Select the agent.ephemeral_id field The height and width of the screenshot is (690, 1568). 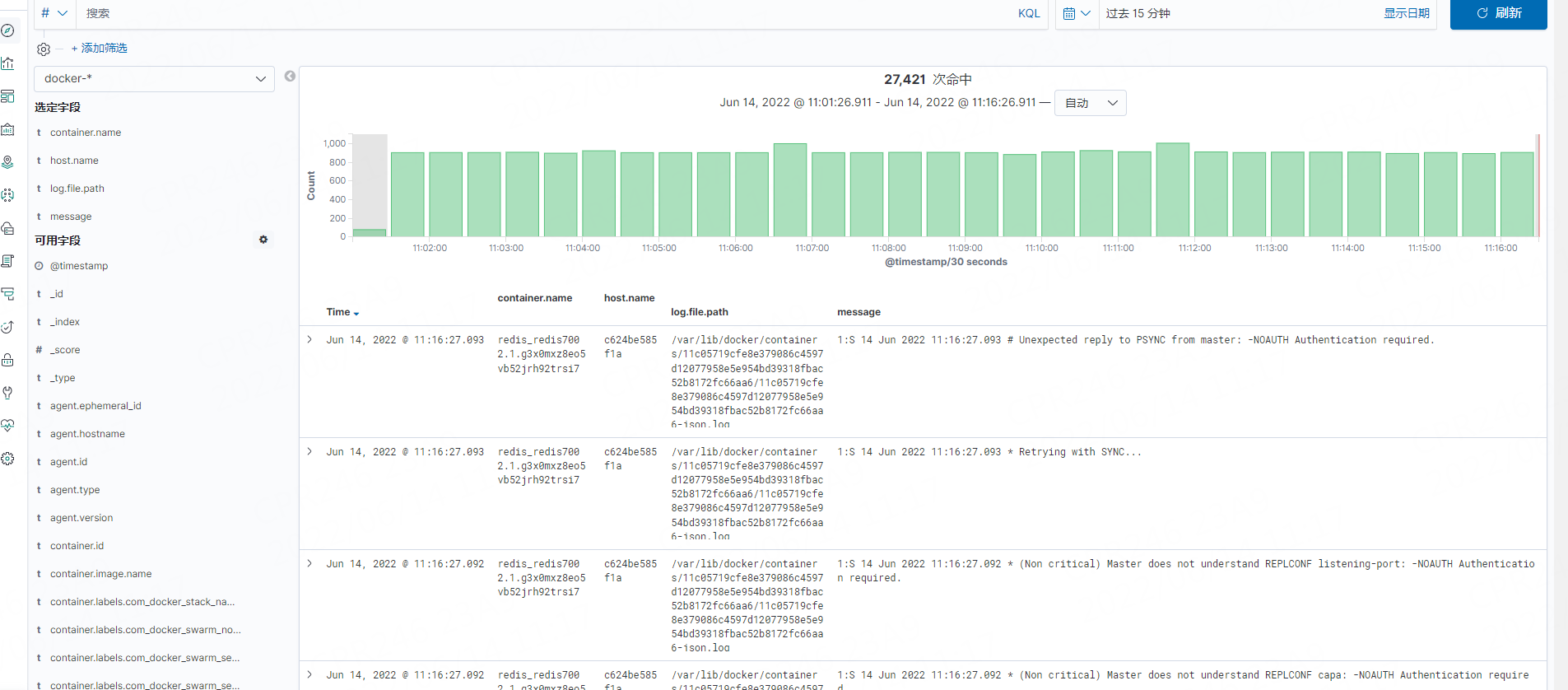click(95, 406)
